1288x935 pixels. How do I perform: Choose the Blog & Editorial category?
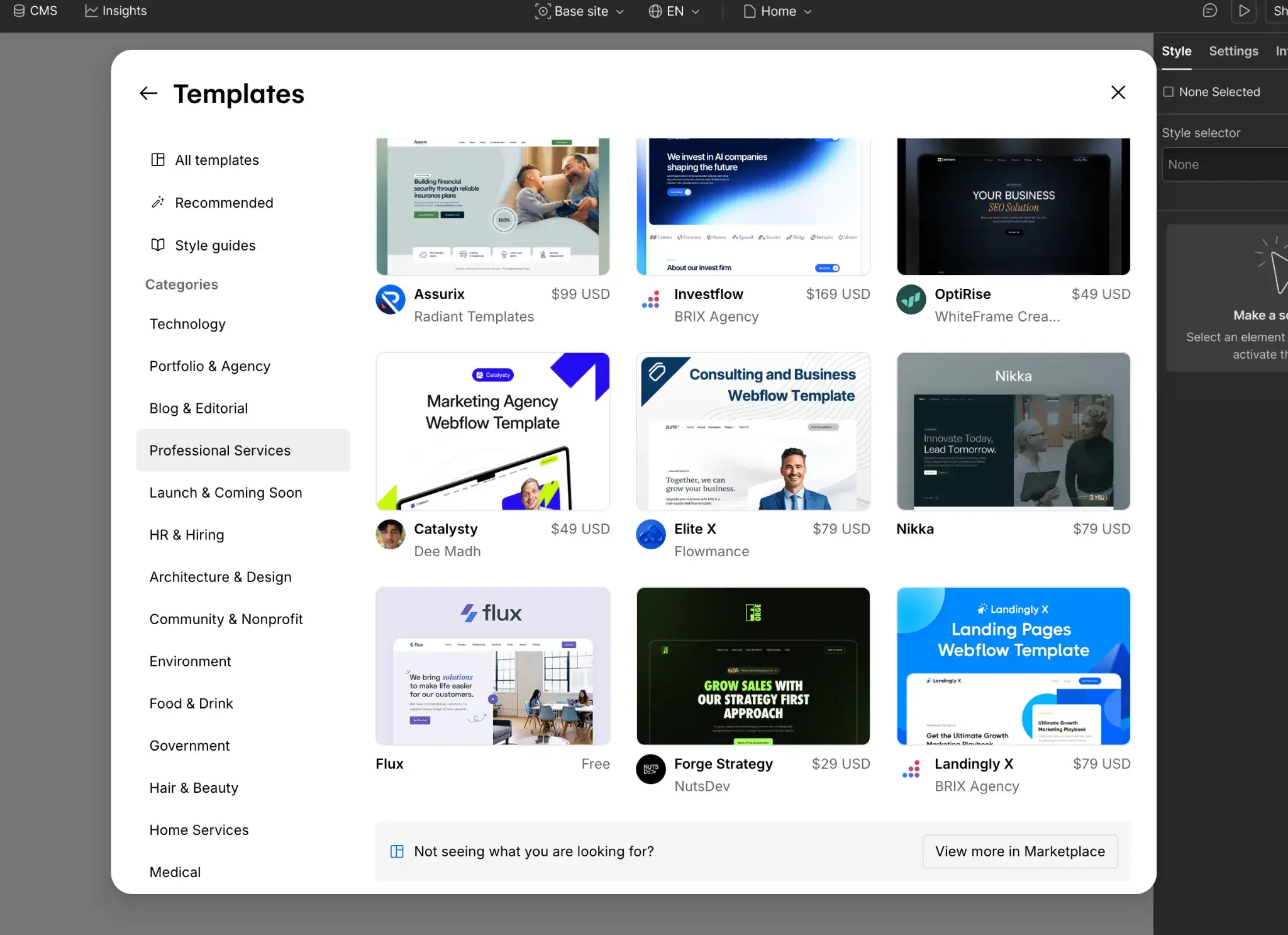tap(243, 408)
